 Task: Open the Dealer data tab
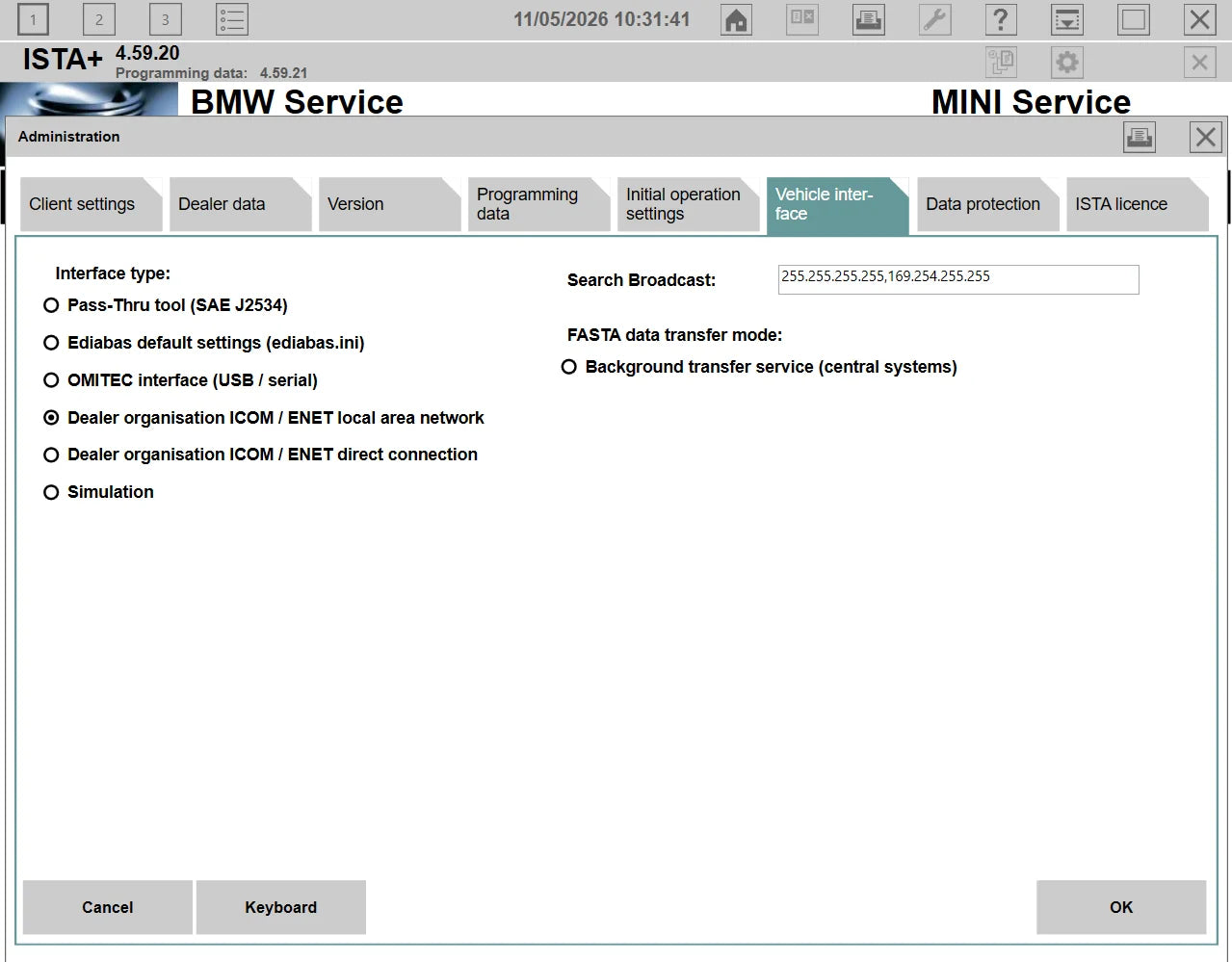pos(240,204)
